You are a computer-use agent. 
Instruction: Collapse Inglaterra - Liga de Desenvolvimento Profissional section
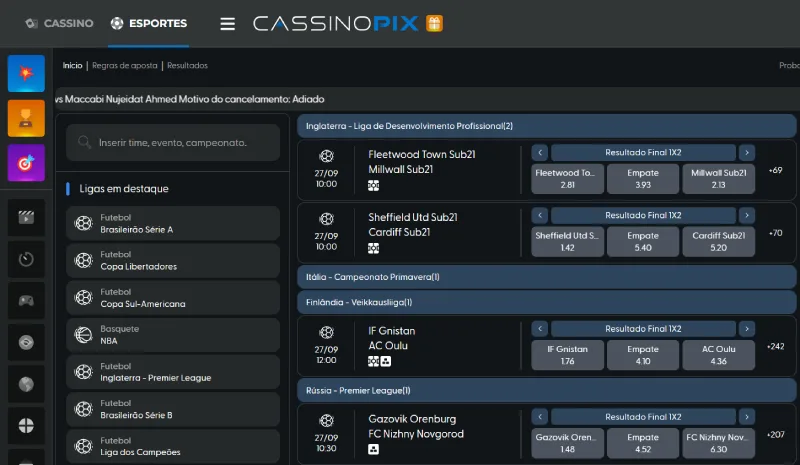click(546, 126)
